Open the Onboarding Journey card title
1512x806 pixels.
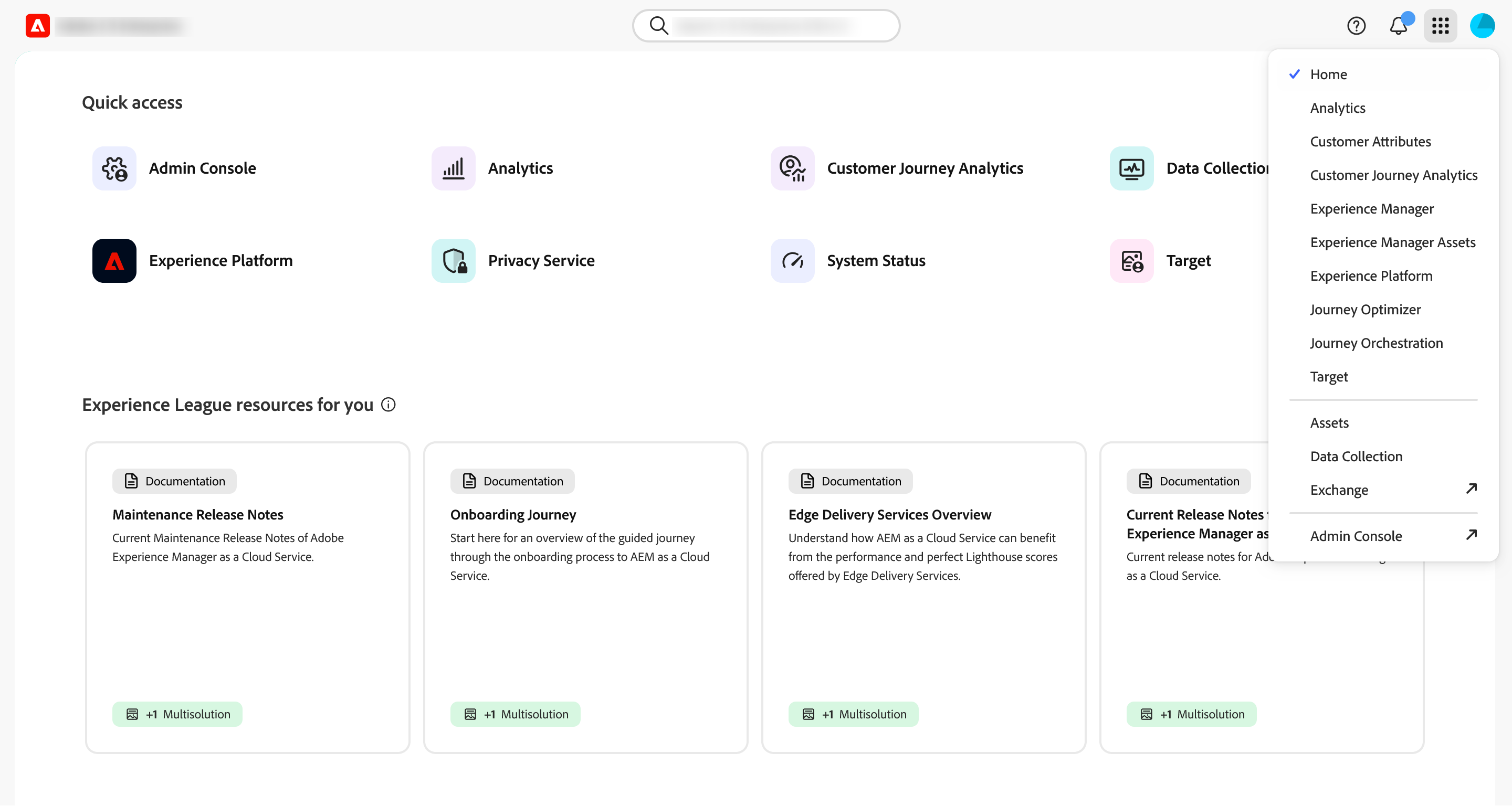click(513, 514)
